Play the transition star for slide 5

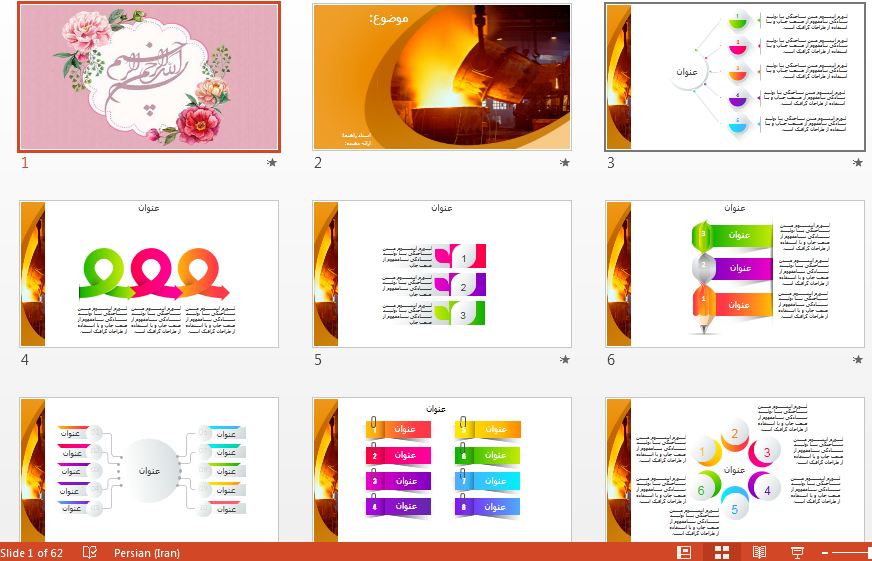coord(565,359)
